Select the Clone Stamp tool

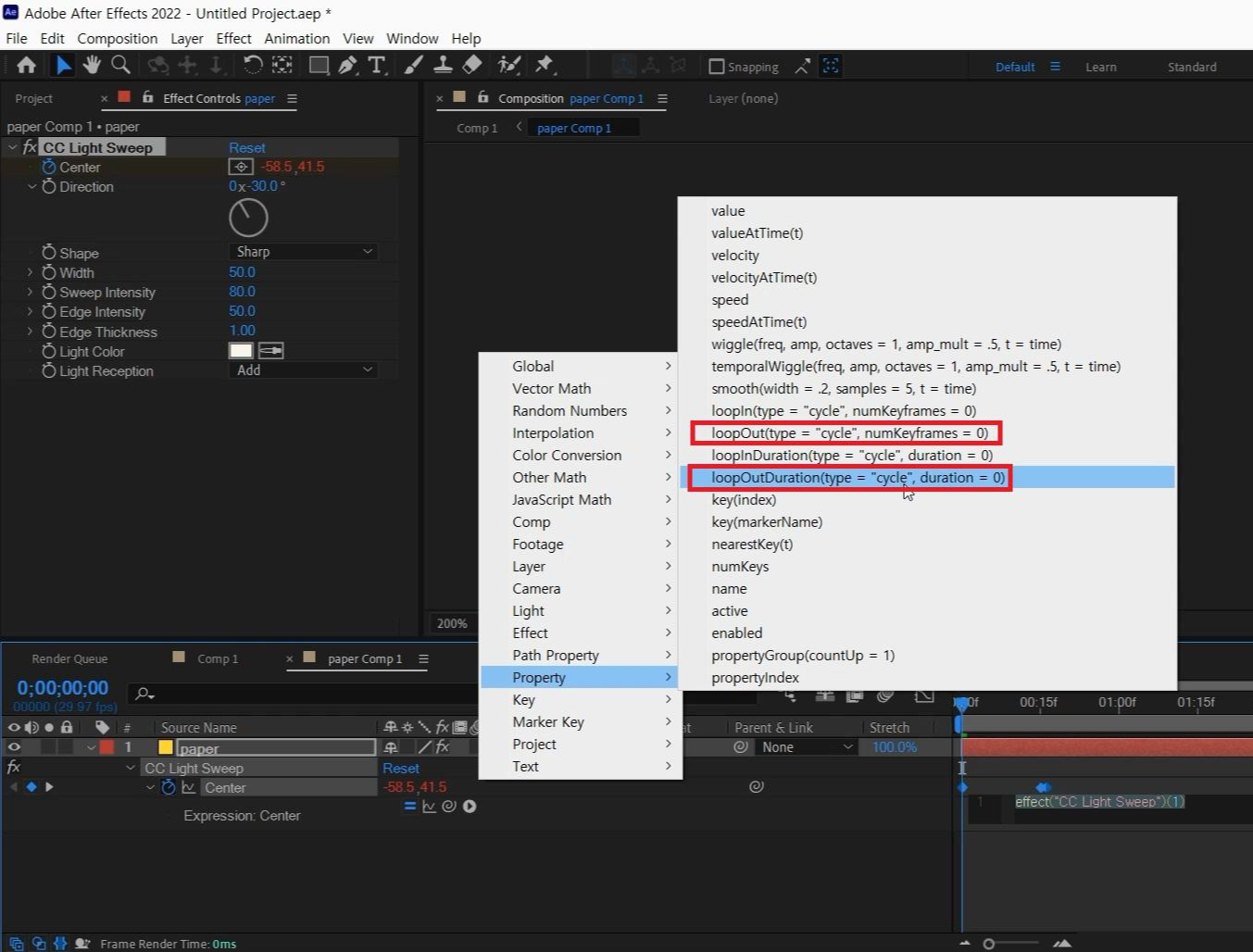point(443,65)
